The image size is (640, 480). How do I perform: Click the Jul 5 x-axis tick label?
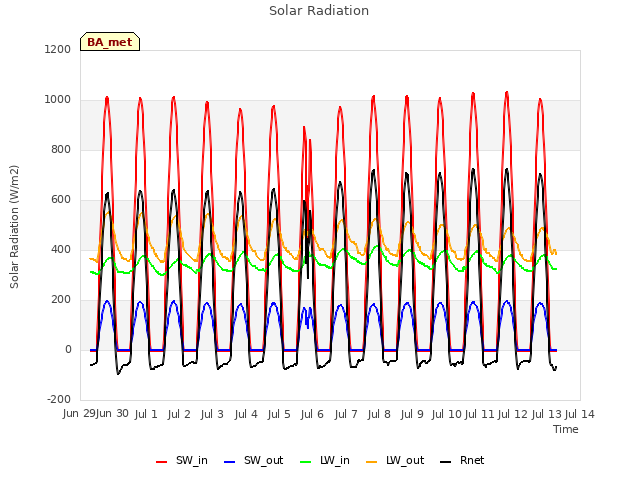coord(279,414)
